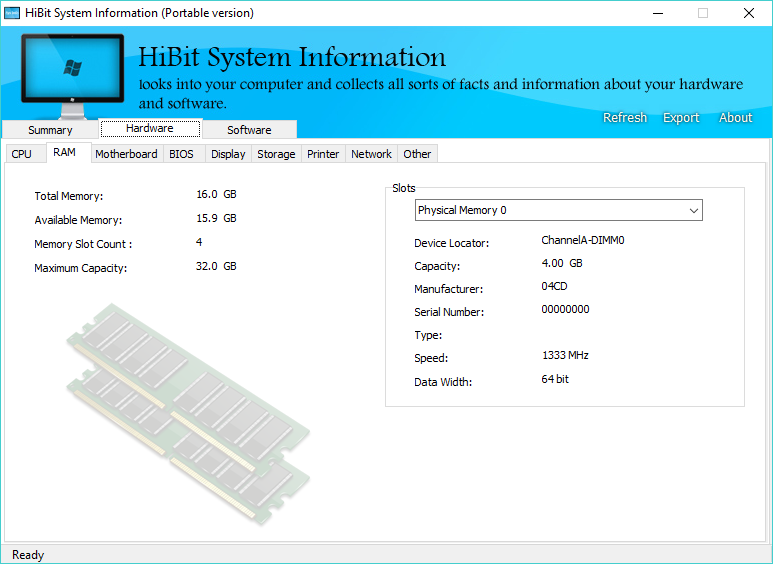Viewport: 773px width, 564px height.
Task: Click the Refresh link
Action: [x=625, y=117]
